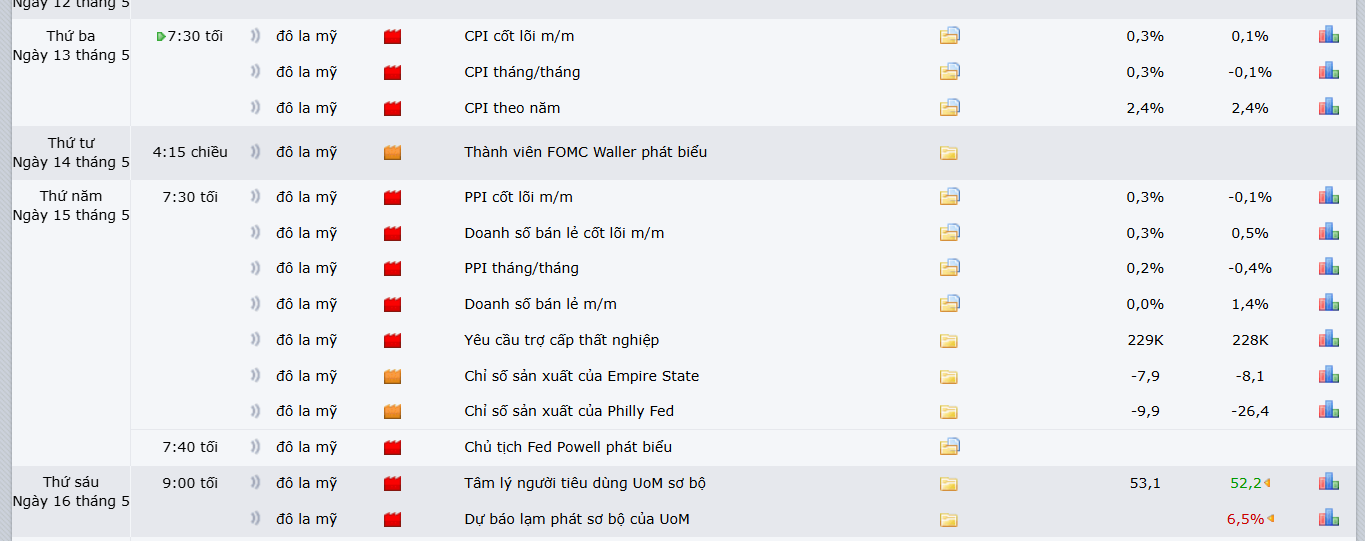
Task: Expand revision arrow beside 52,2 previous value
Action: (x=1267, y=483)
